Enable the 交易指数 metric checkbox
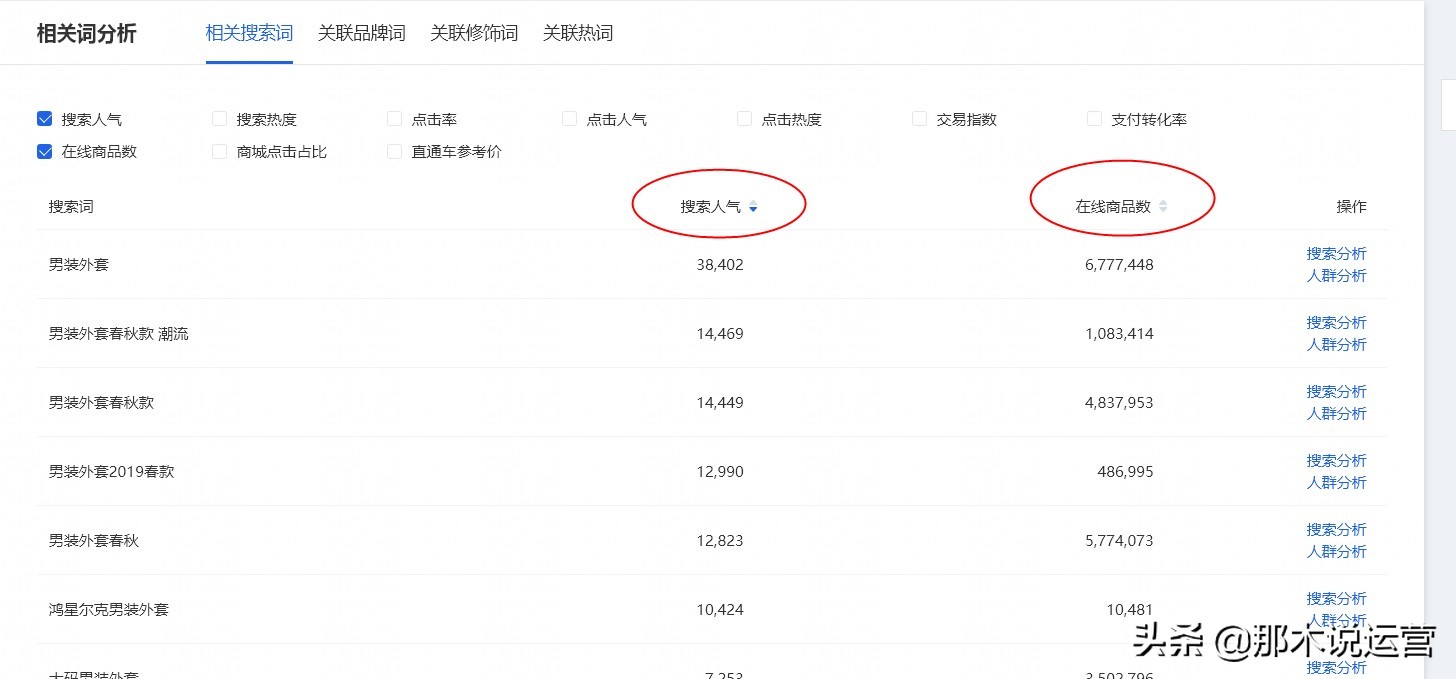 point(918,118)
